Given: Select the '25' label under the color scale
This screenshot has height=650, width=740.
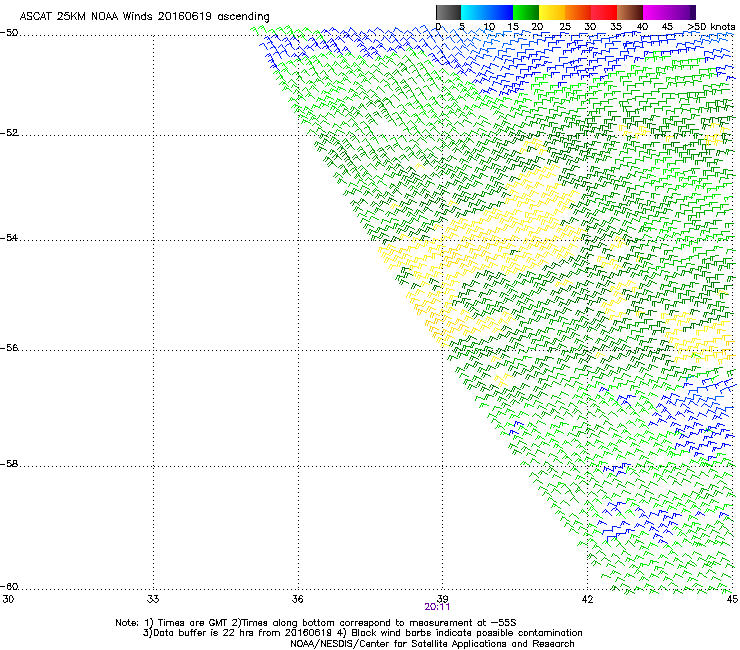Looking at the screenshot, I should pyautogui.click(x=565, y=27).
